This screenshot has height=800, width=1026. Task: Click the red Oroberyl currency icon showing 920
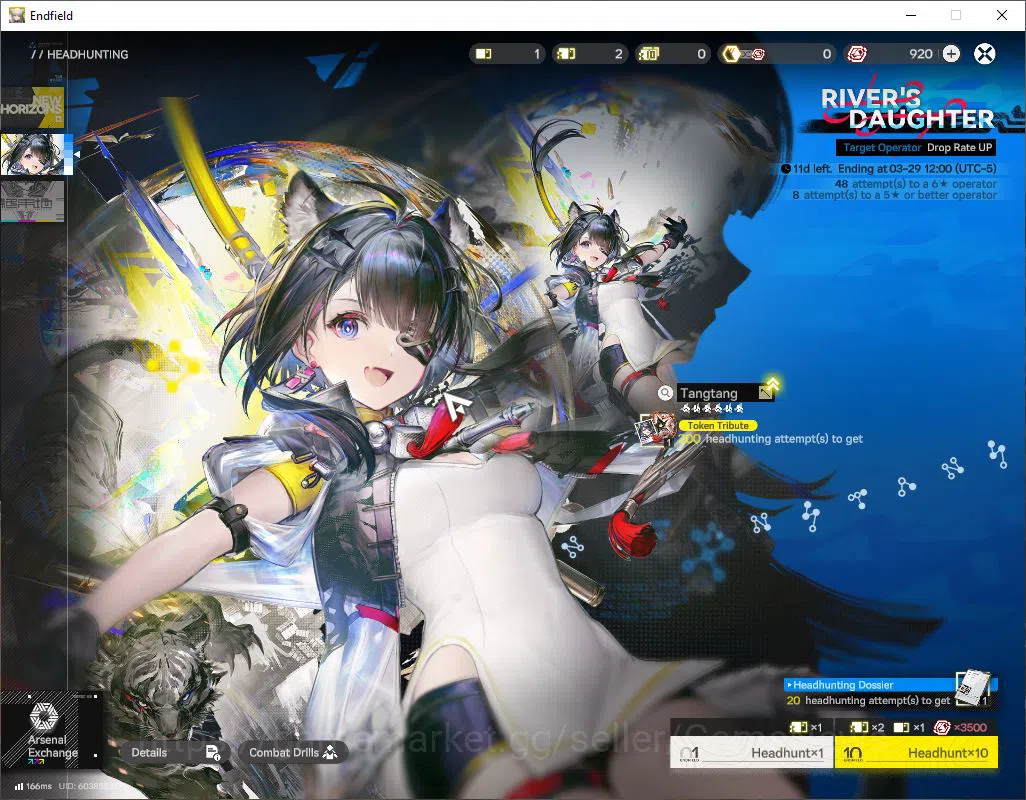(x=857, y=54)
